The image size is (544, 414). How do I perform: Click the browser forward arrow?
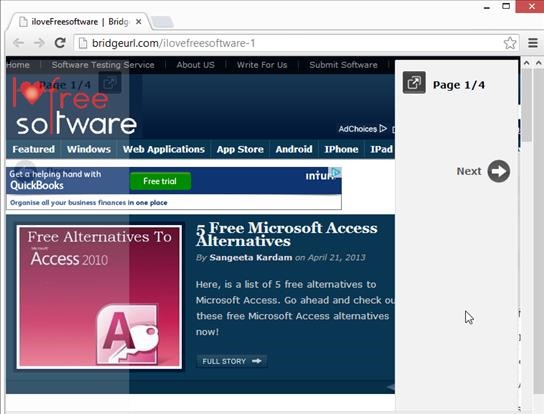(39, 43)
